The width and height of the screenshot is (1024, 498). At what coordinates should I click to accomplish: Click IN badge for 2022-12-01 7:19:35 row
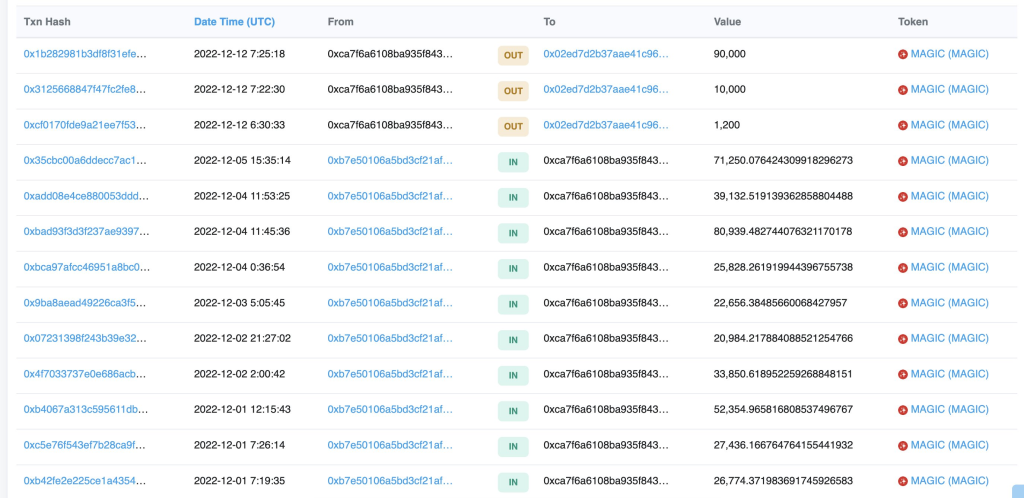click(x=513, y=482)
